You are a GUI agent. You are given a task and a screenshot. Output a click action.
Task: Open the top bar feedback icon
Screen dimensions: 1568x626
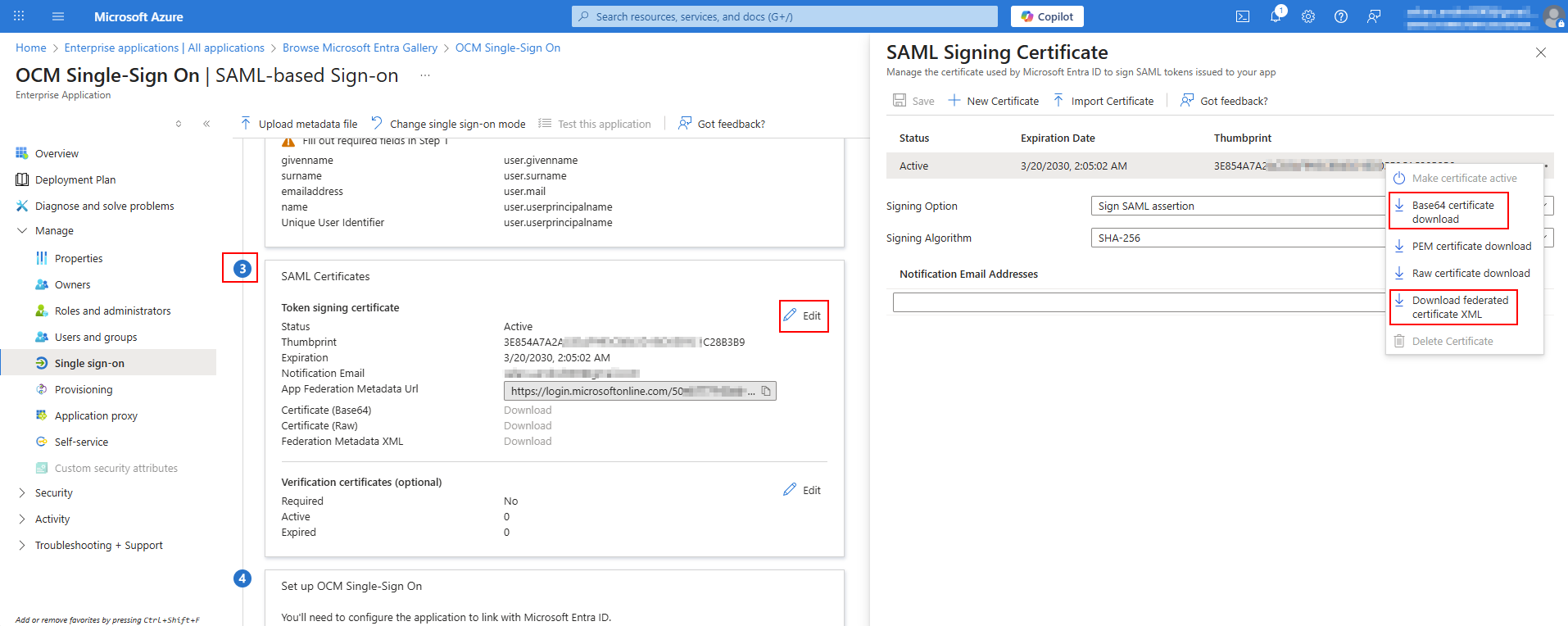(1374, 16)
